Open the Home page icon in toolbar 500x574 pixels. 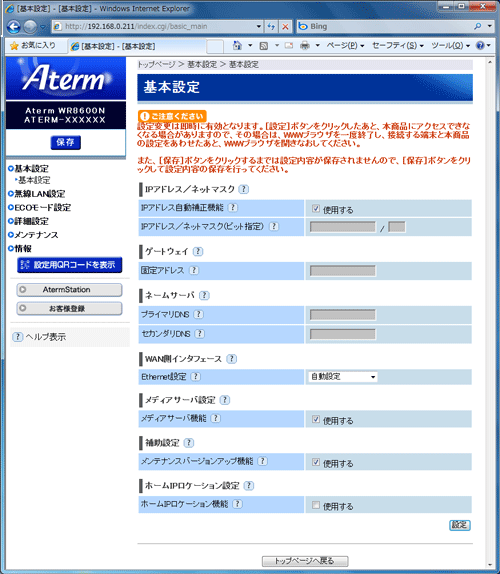[237, 45]
